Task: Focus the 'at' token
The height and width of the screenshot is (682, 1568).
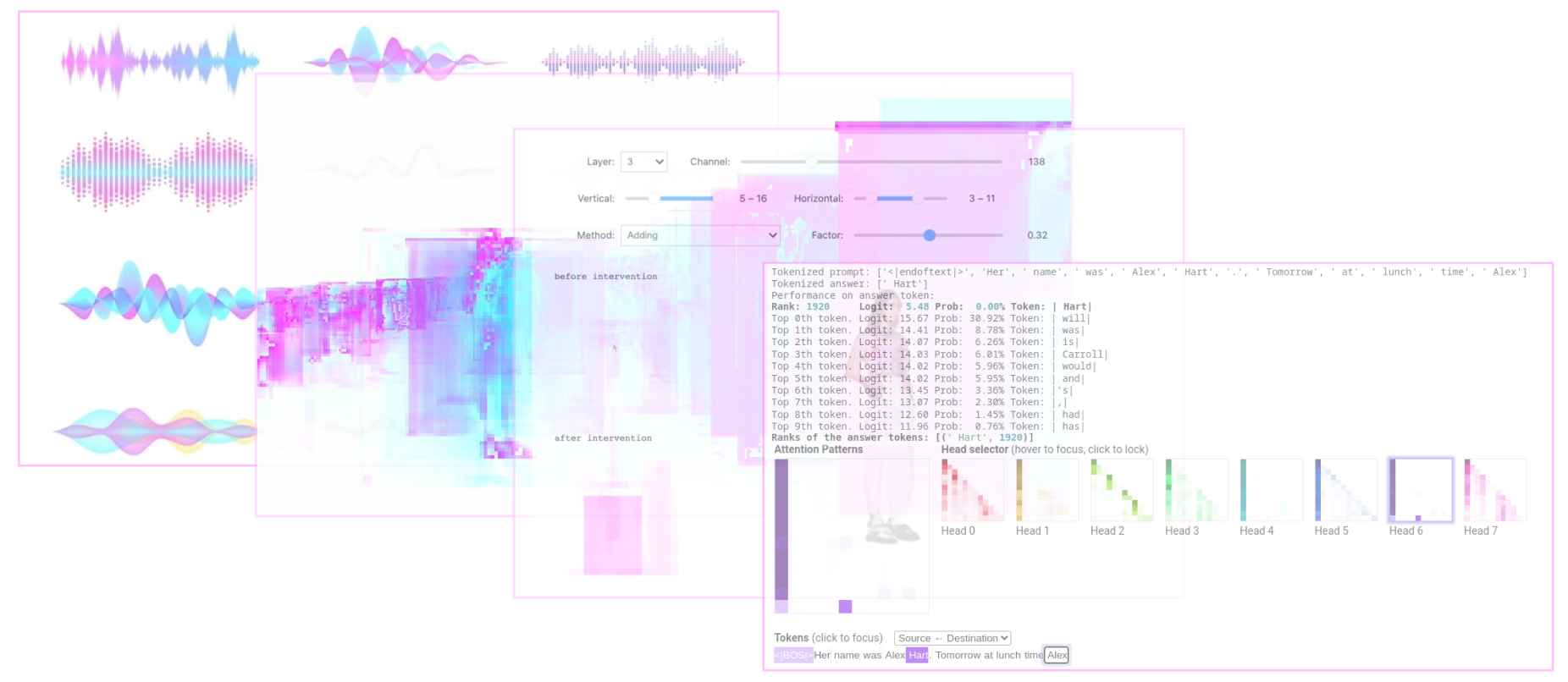Action: coord(987,655)
